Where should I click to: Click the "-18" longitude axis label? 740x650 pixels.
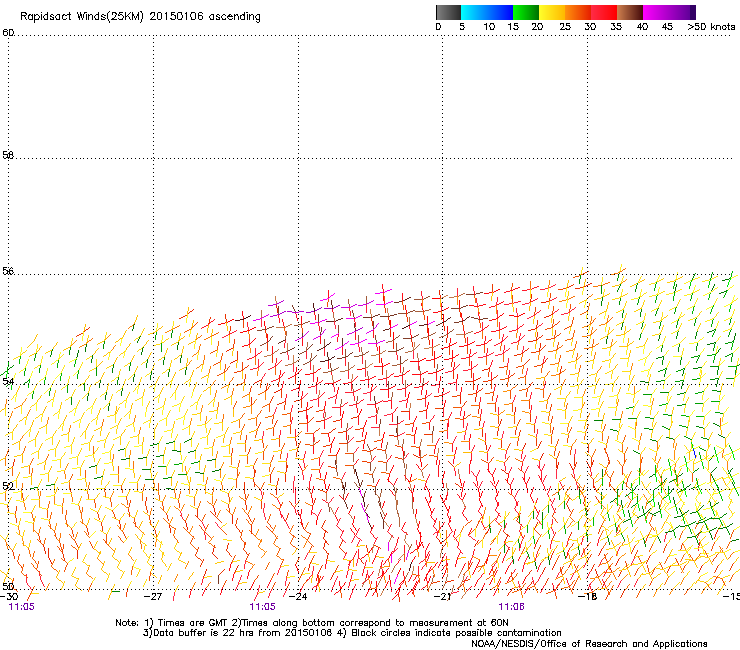[588, 597]
